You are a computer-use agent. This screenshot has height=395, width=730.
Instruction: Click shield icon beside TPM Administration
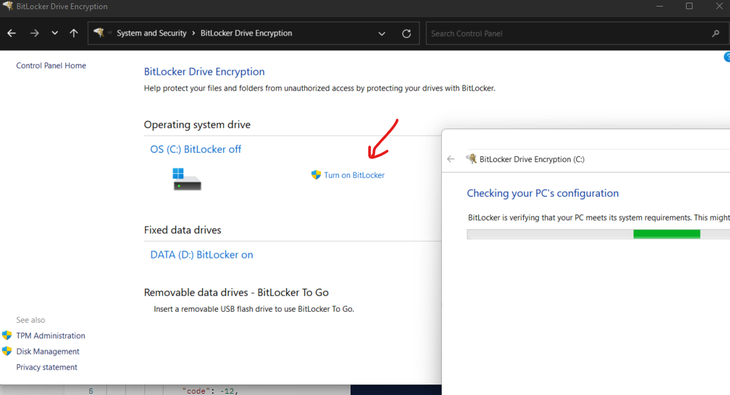coord(7,335)
